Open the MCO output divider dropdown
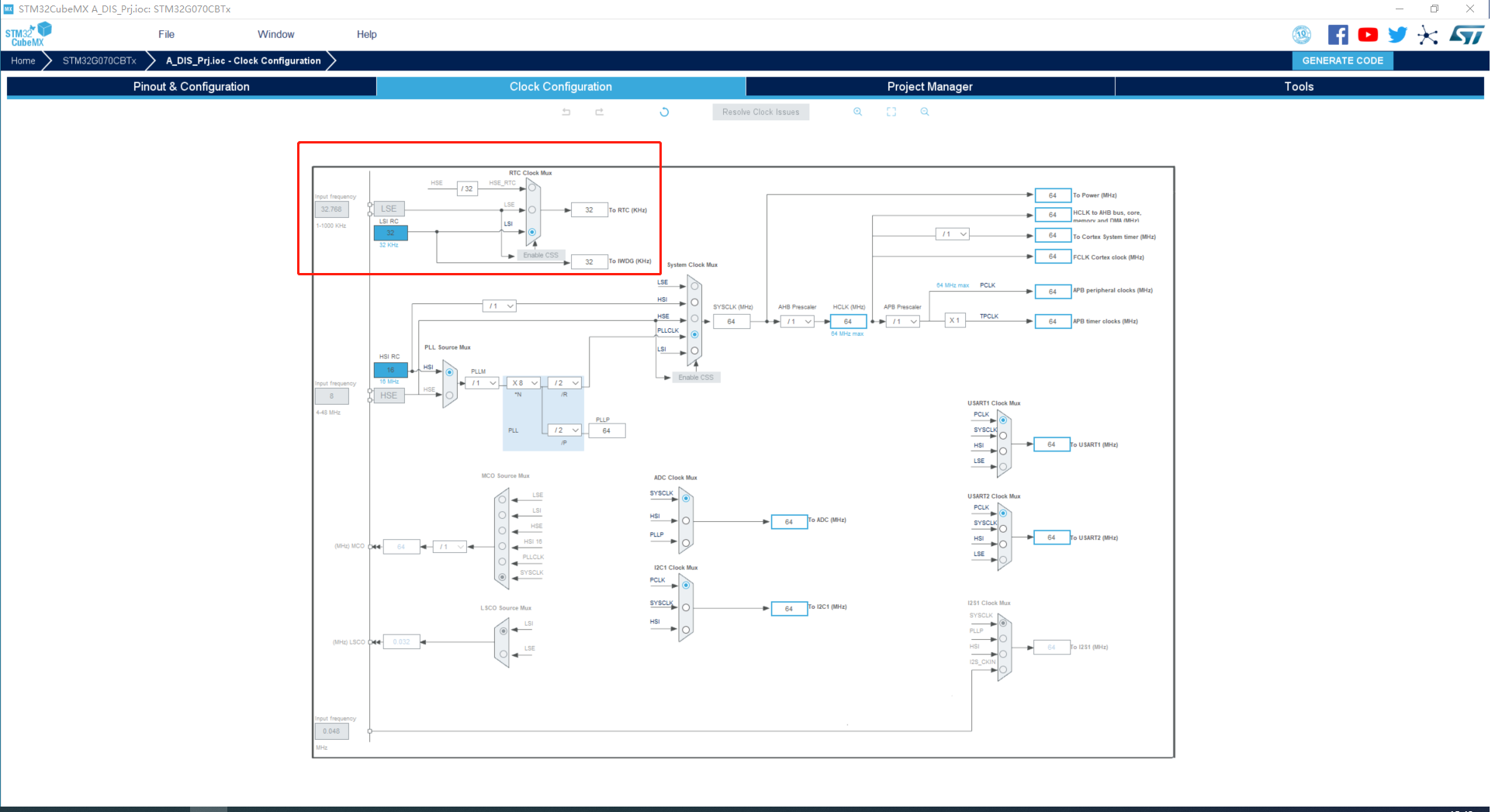 449,547
